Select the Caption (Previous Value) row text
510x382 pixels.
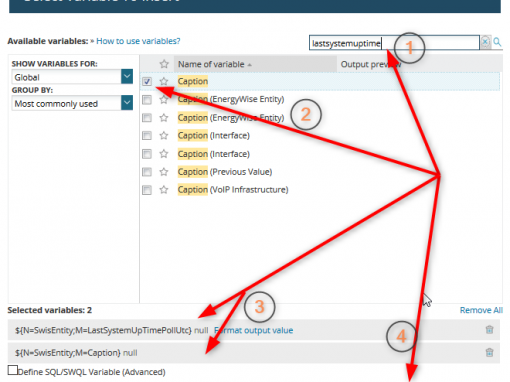point(225,172)
